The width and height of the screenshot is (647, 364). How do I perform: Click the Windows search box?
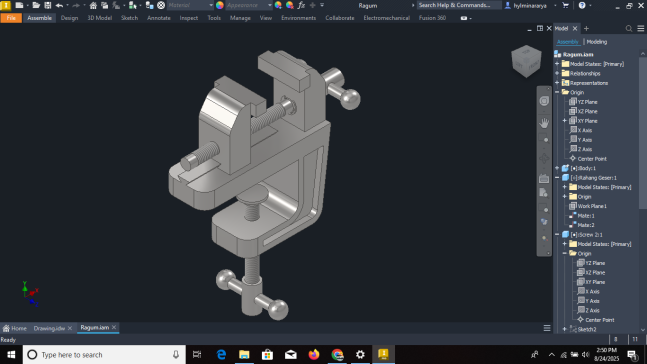103,355
